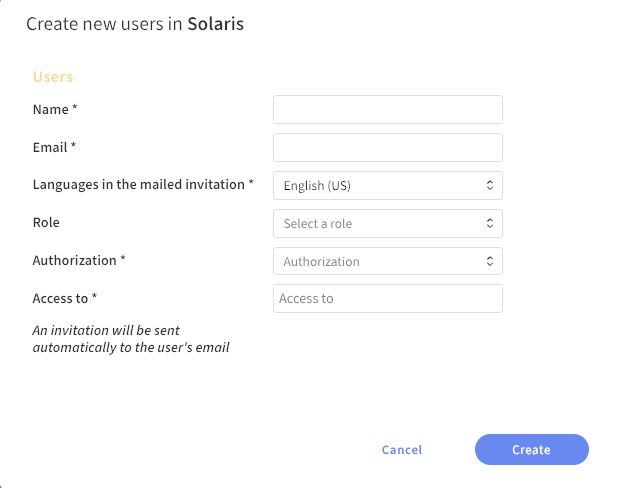
Task: Click the invitation will be sent note
Action: pos(131,339)
